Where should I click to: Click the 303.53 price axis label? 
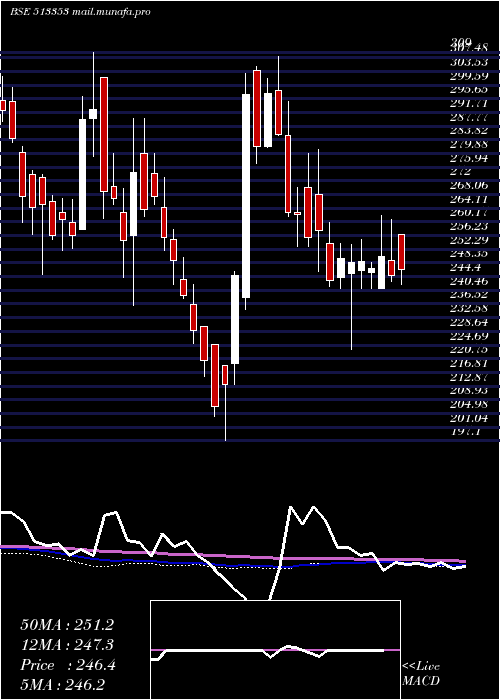469,62
